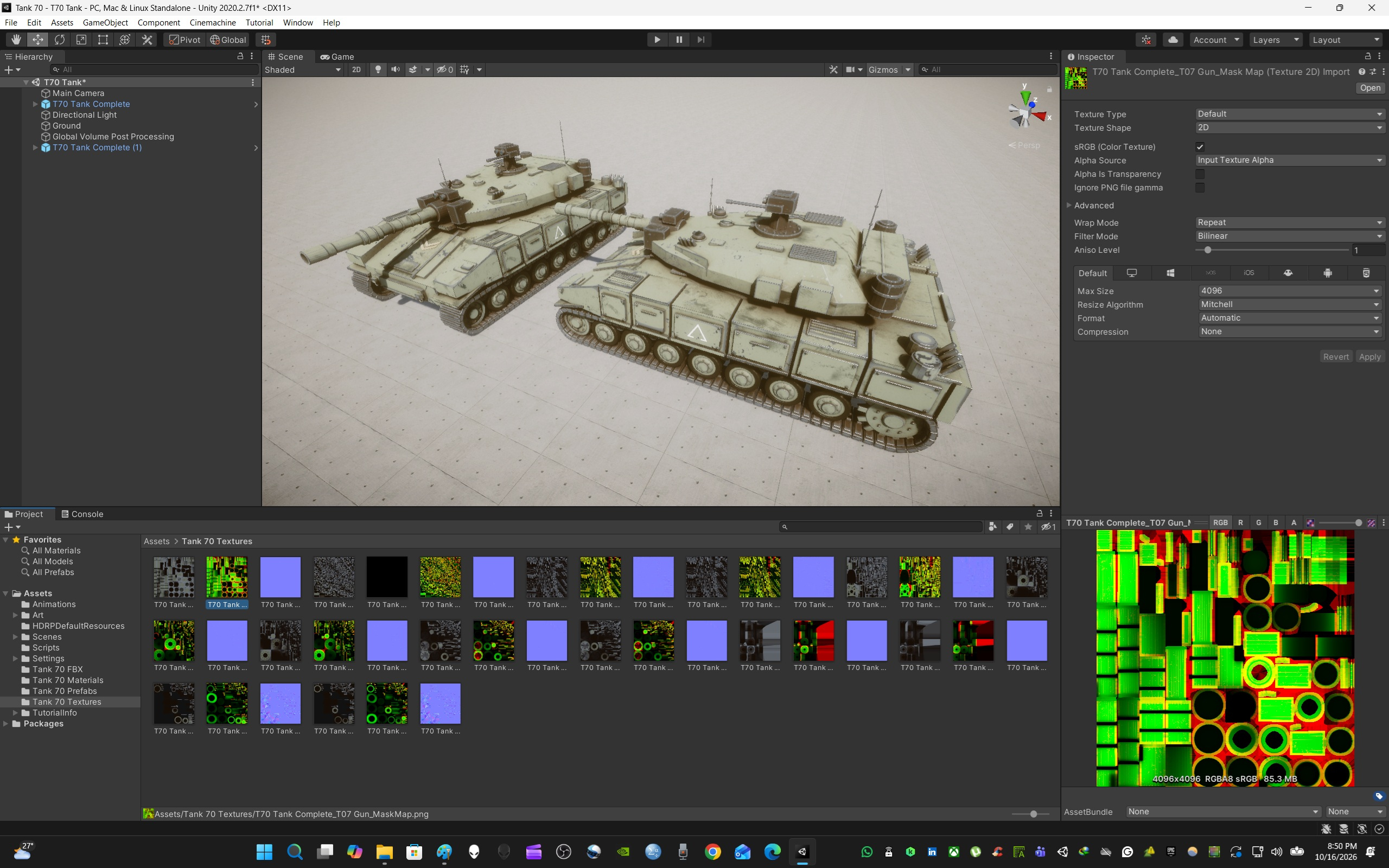Viewport: 1389px width, 868px height.
Task: Select the Rotate tool
Action: coord(60,40)
